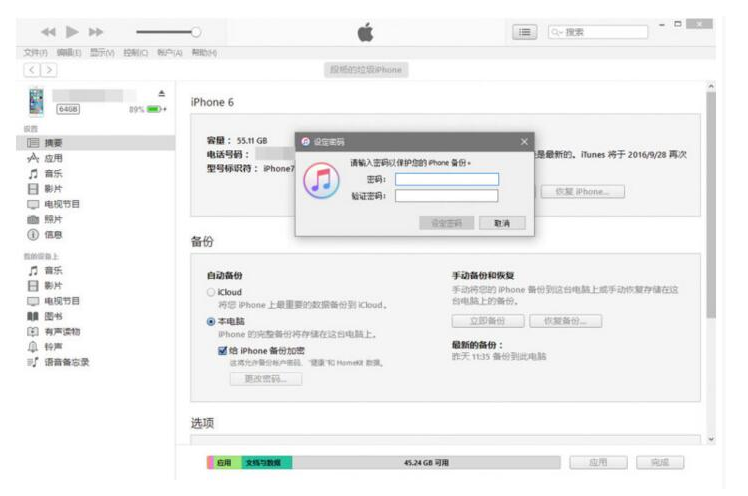Select the iCloud backup radio button

click(211, 292)
